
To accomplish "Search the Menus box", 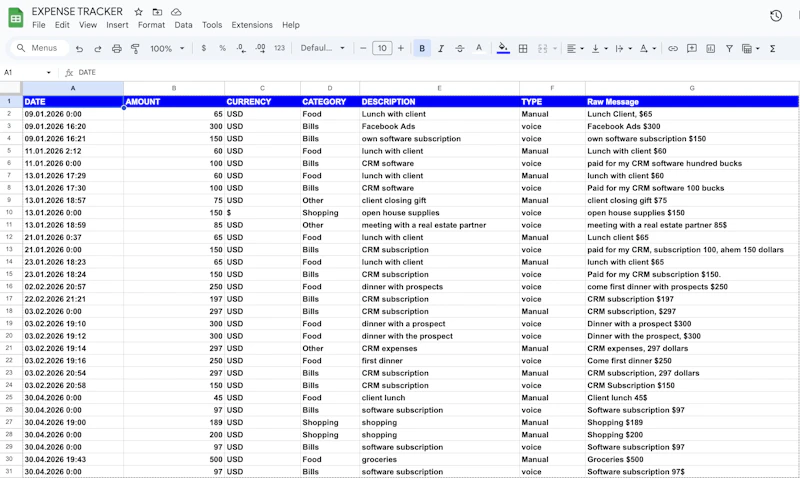I will point(40,48).
